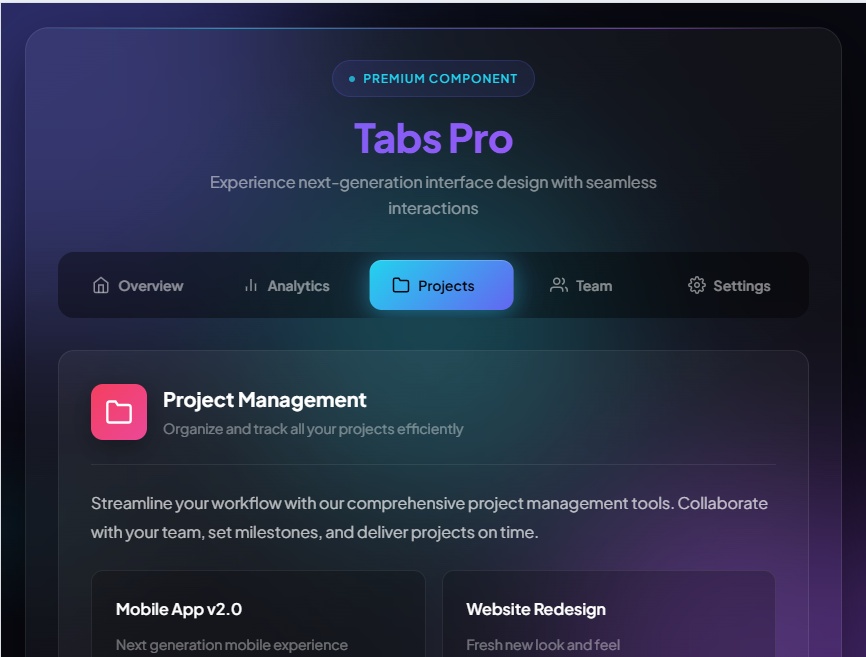Open the Mobile App v2.0 project card
This screenshot has width=866, height=657.
pyautogui.click(x=258, y=614)
